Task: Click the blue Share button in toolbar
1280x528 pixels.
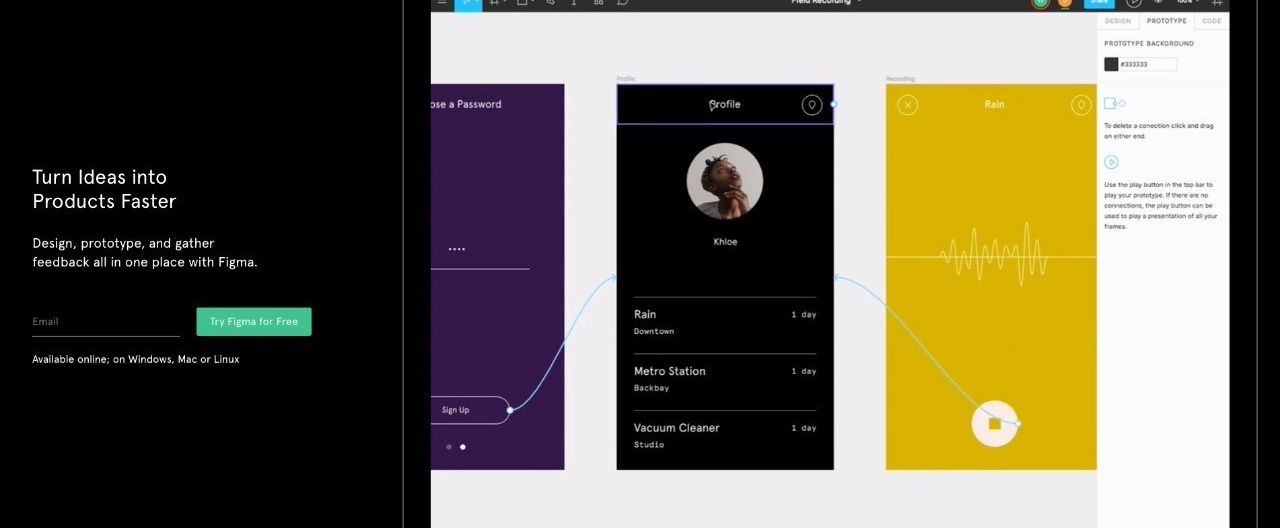Action: pyautogui.click(x=1099, y=3)
